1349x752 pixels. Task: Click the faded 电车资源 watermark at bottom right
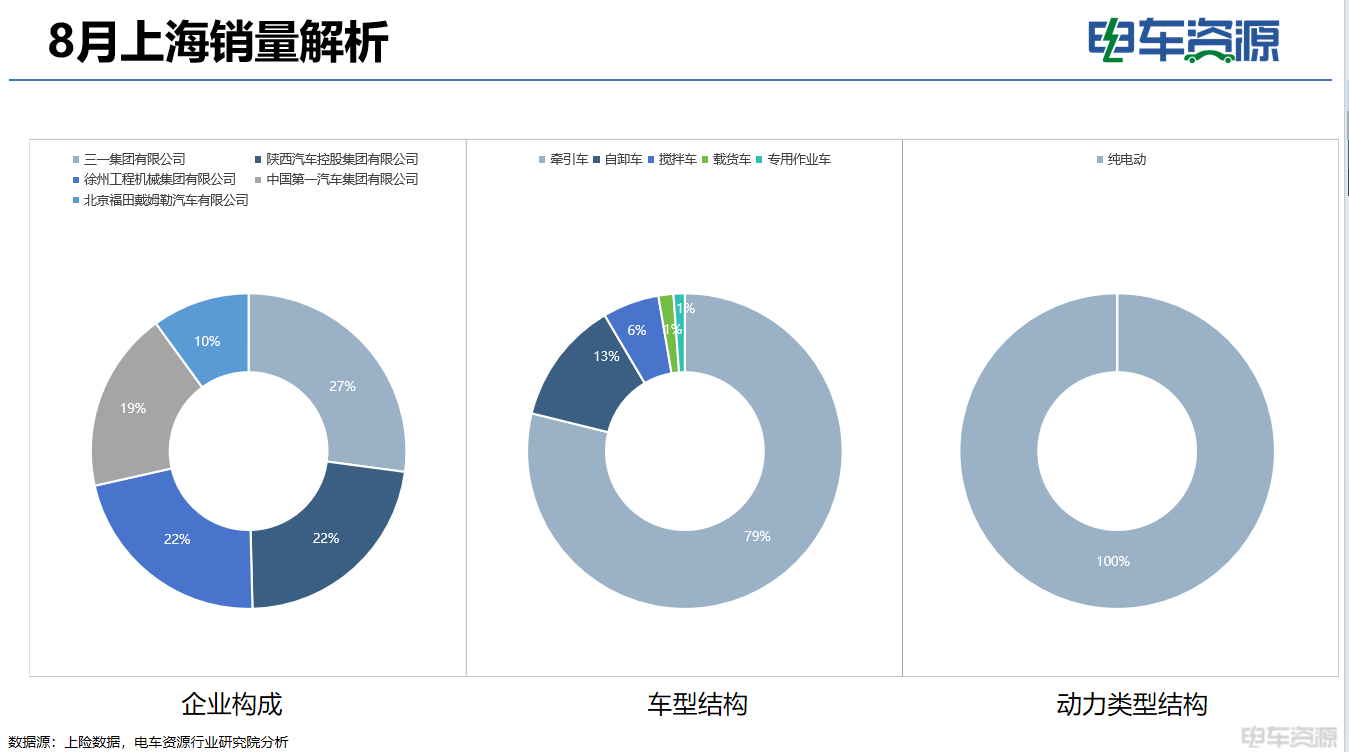point(1288,737)
